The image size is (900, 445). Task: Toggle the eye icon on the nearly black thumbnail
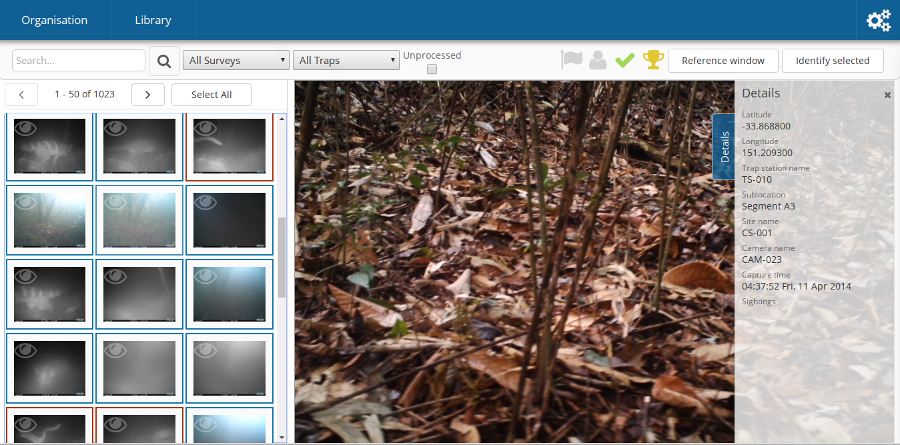(204, 201)
